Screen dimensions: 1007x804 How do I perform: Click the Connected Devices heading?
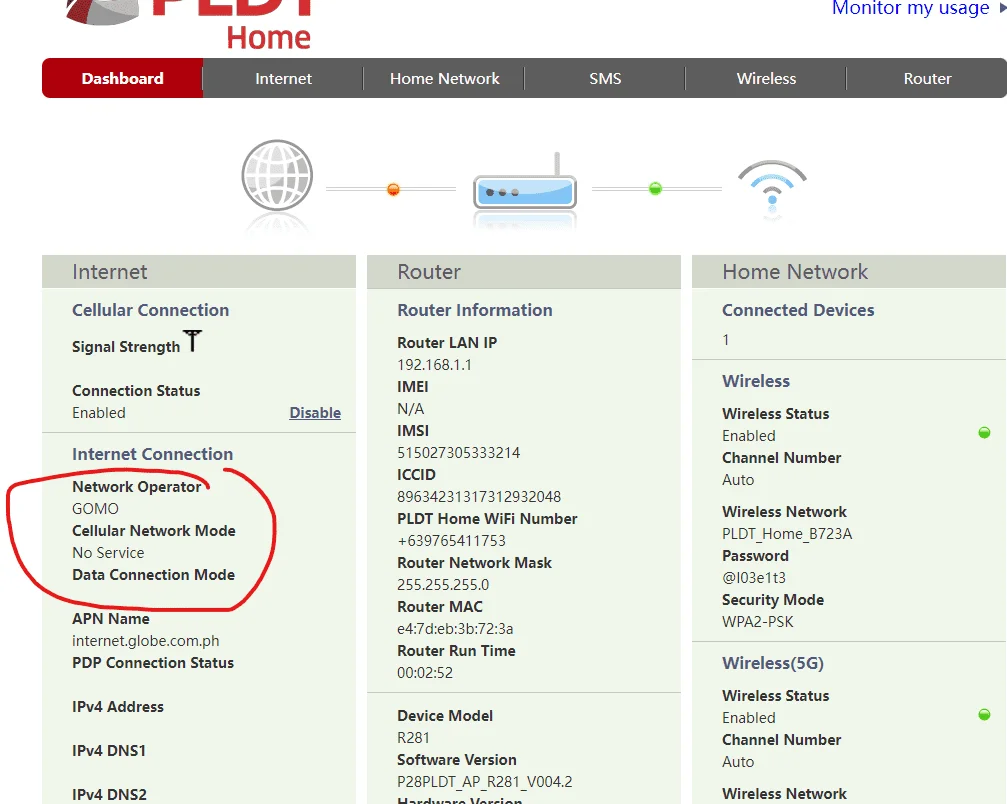(x=798, y=310)
